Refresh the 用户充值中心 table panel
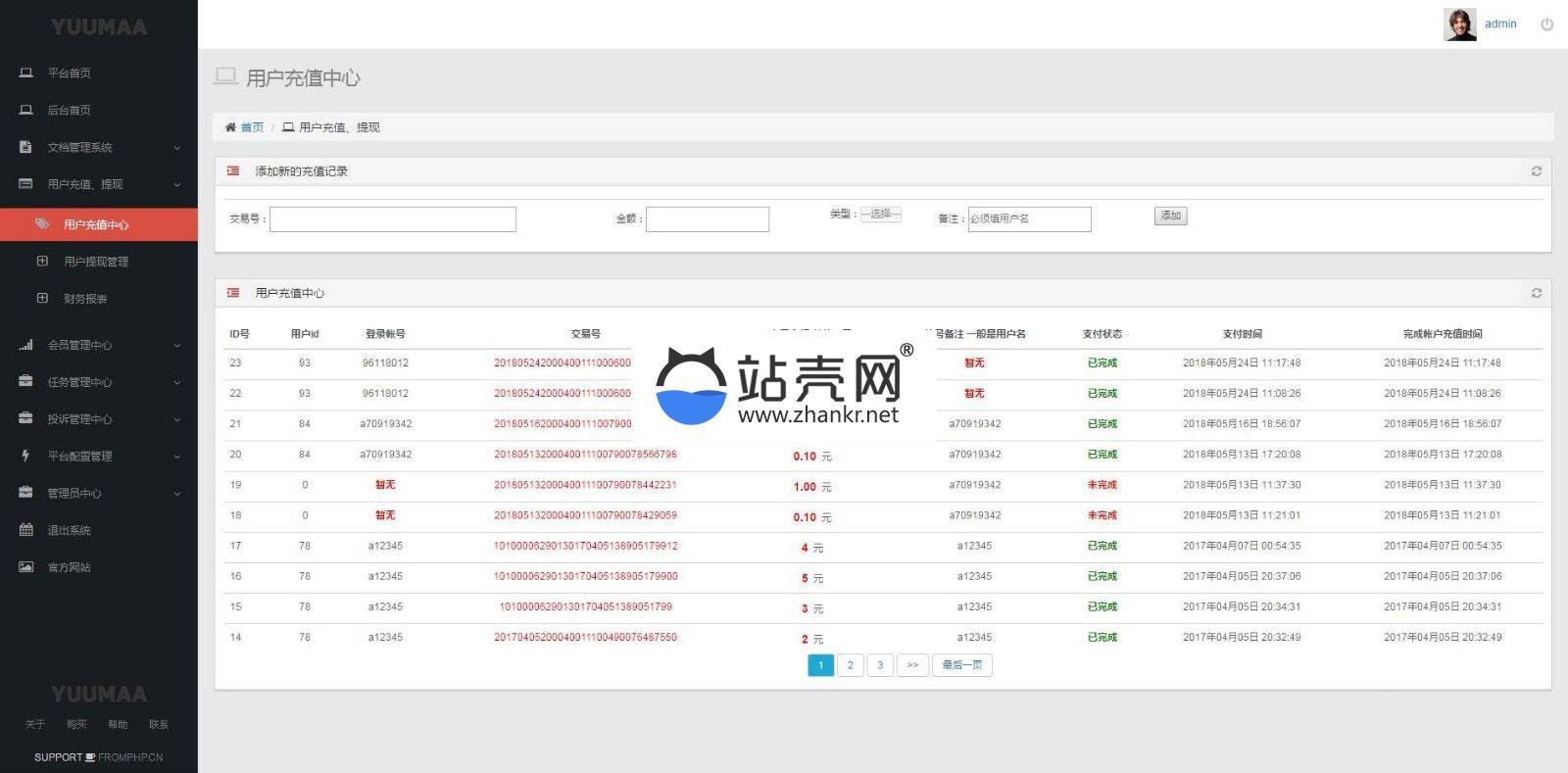1568x773 pixels. pyautogui.click(x=1536, y=293)
